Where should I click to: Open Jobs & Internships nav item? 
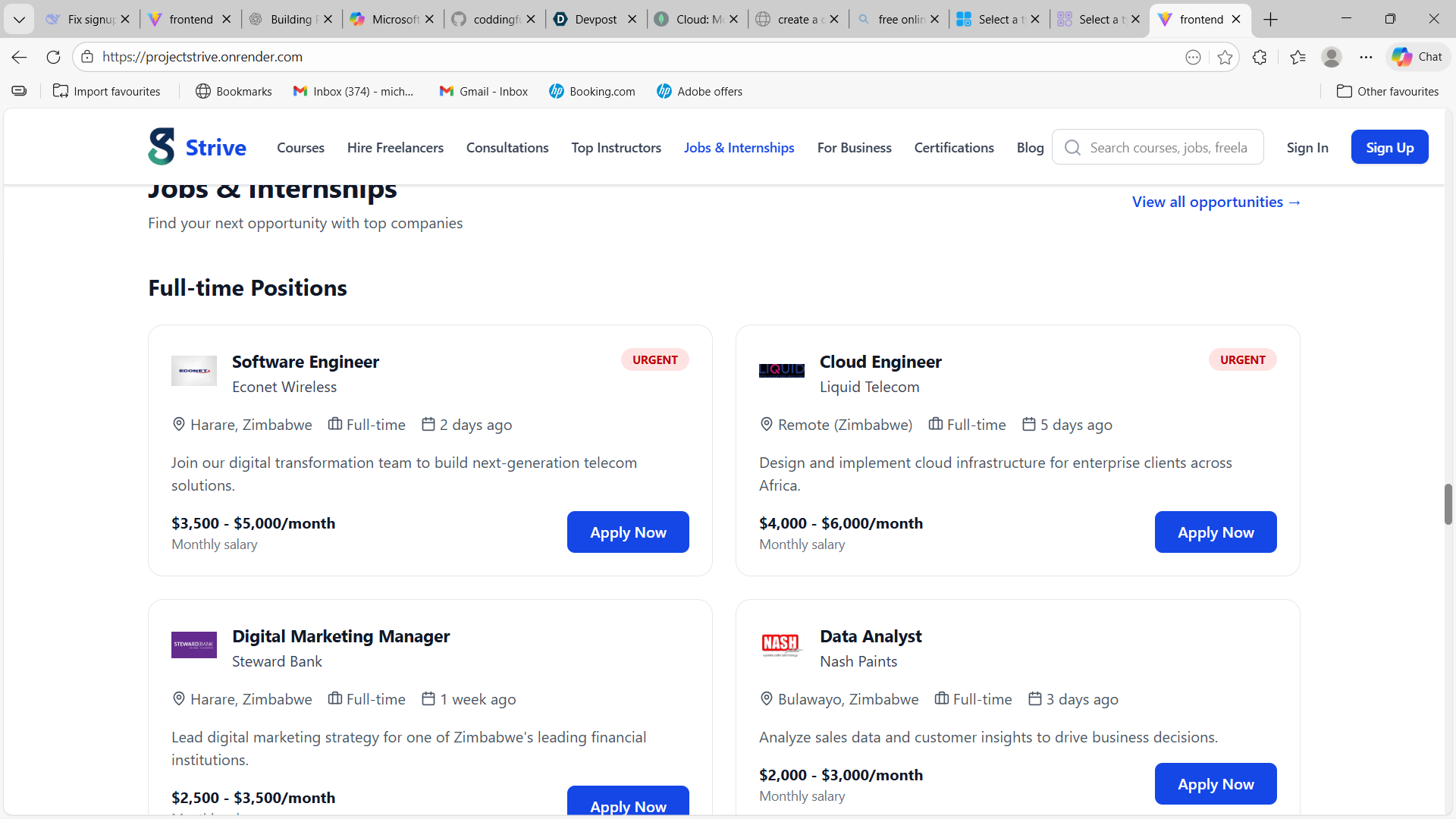coord(739,148)
